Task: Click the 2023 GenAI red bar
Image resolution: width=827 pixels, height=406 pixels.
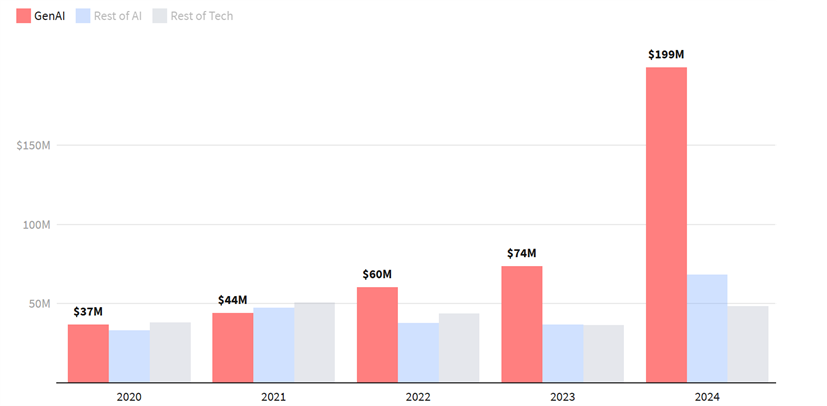Action: point(521,323)
